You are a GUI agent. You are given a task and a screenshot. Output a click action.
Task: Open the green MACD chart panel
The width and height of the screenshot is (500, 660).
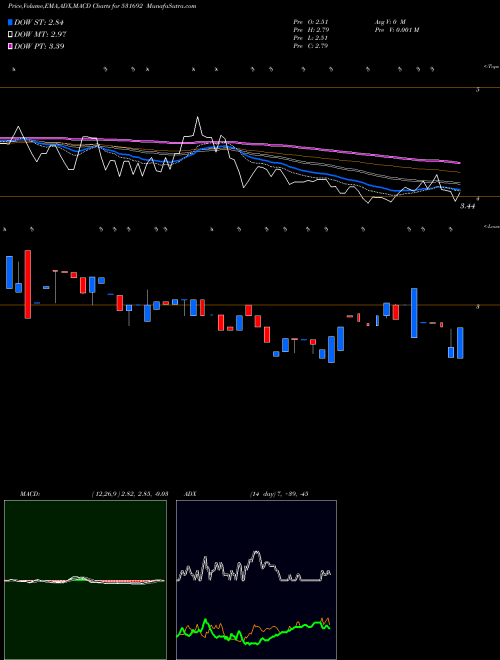(x=85, y=580)
